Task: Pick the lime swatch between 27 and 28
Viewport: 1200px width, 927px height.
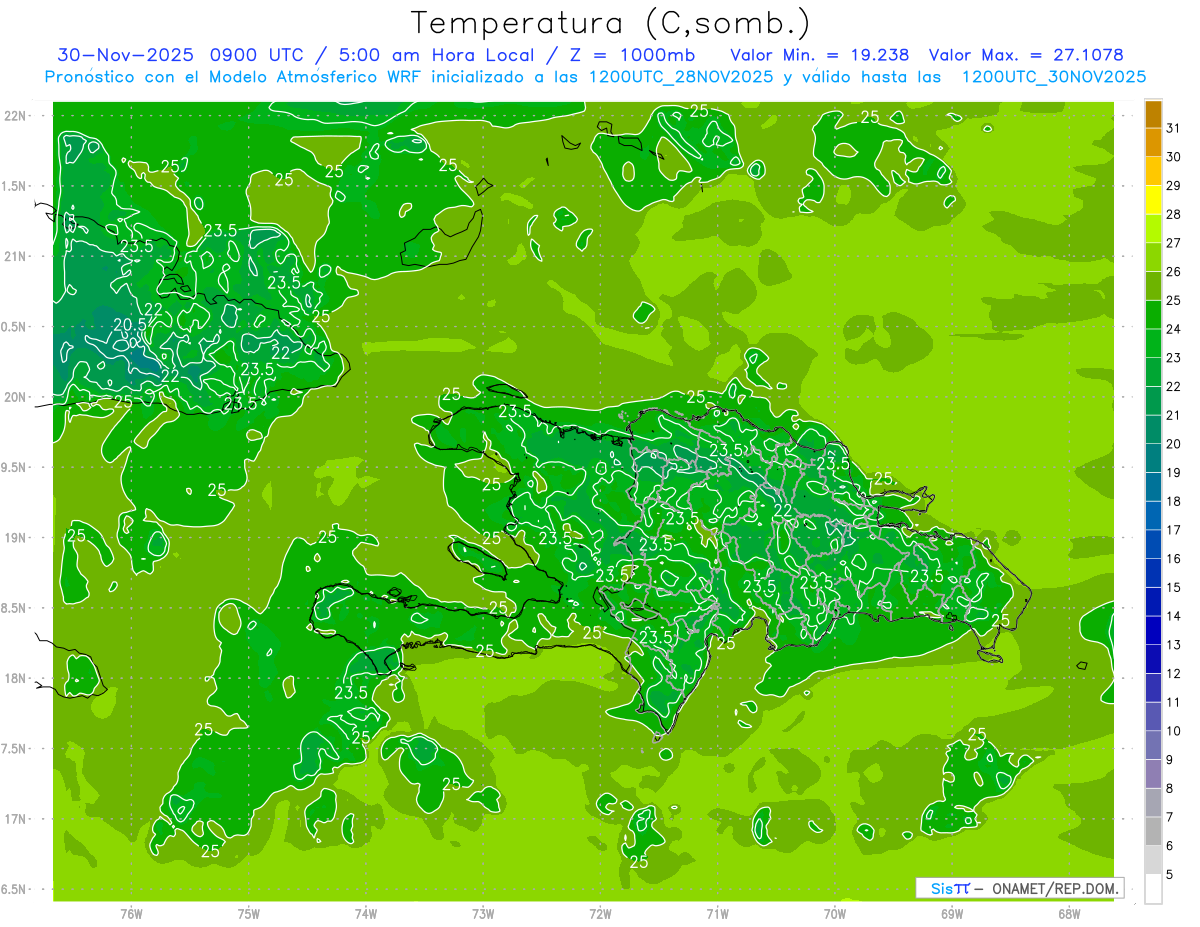Action: (x=1153, y=227)
